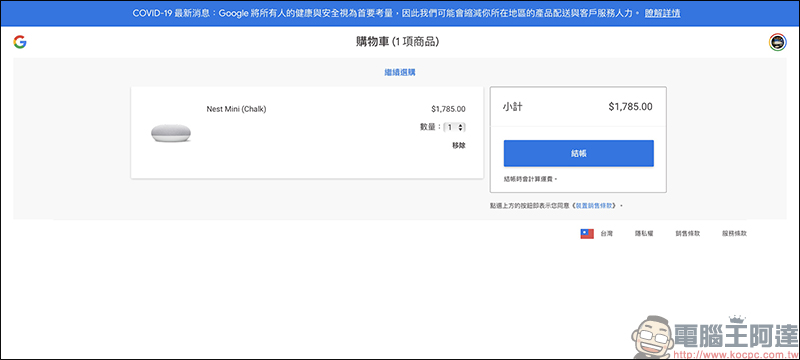Click the 結帳時會計算運費 note

pos(531,179)
